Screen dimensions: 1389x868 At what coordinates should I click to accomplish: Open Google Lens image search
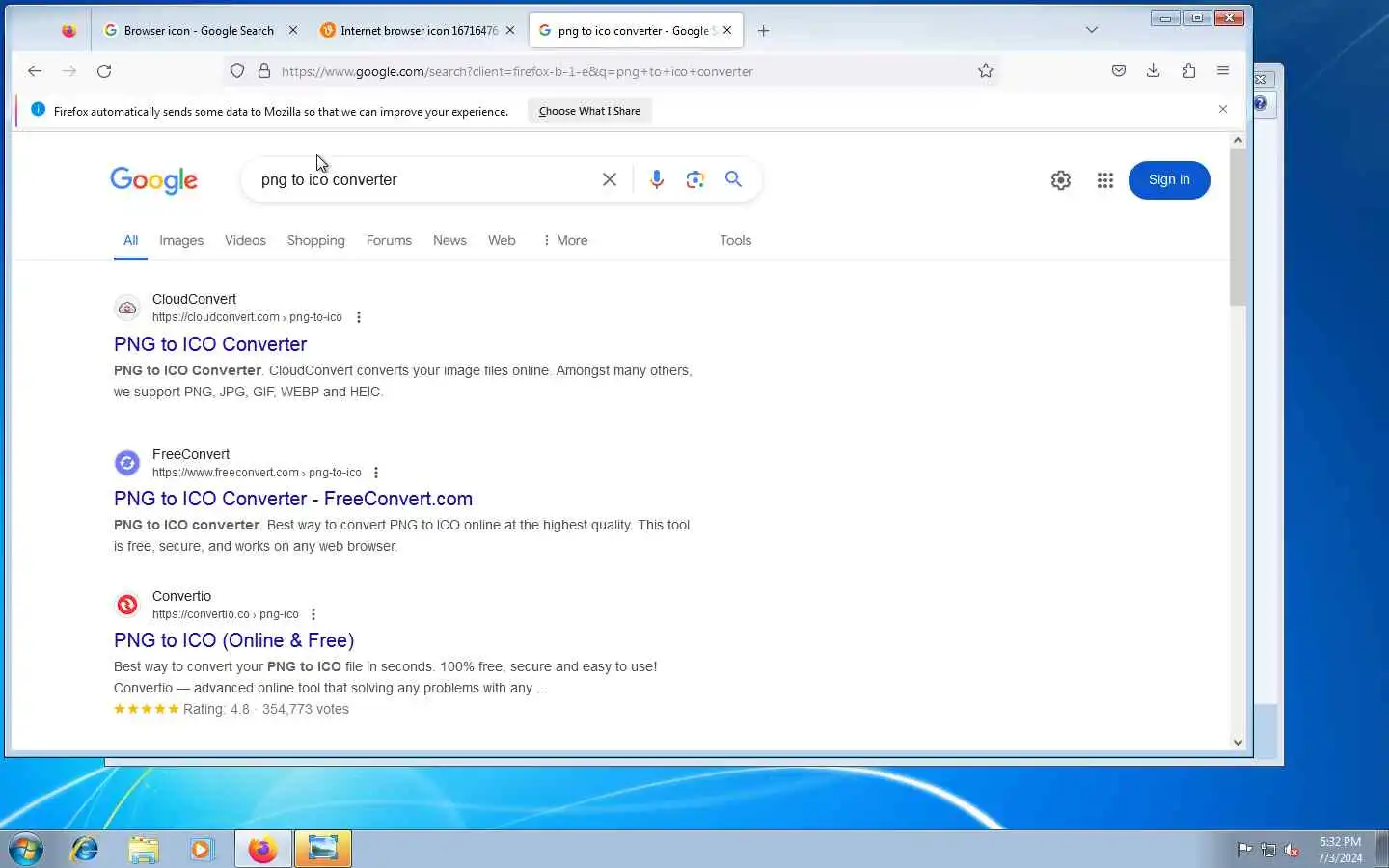695,179
